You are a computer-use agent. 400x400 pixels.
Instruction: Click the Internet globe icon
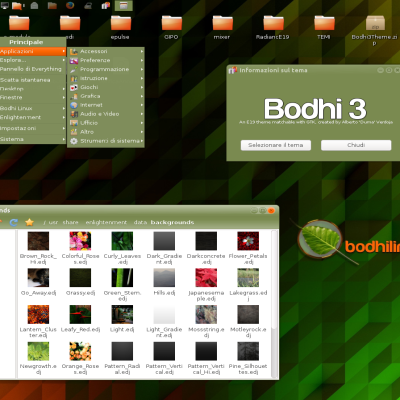pyautogui.click(x=74, y=105)
